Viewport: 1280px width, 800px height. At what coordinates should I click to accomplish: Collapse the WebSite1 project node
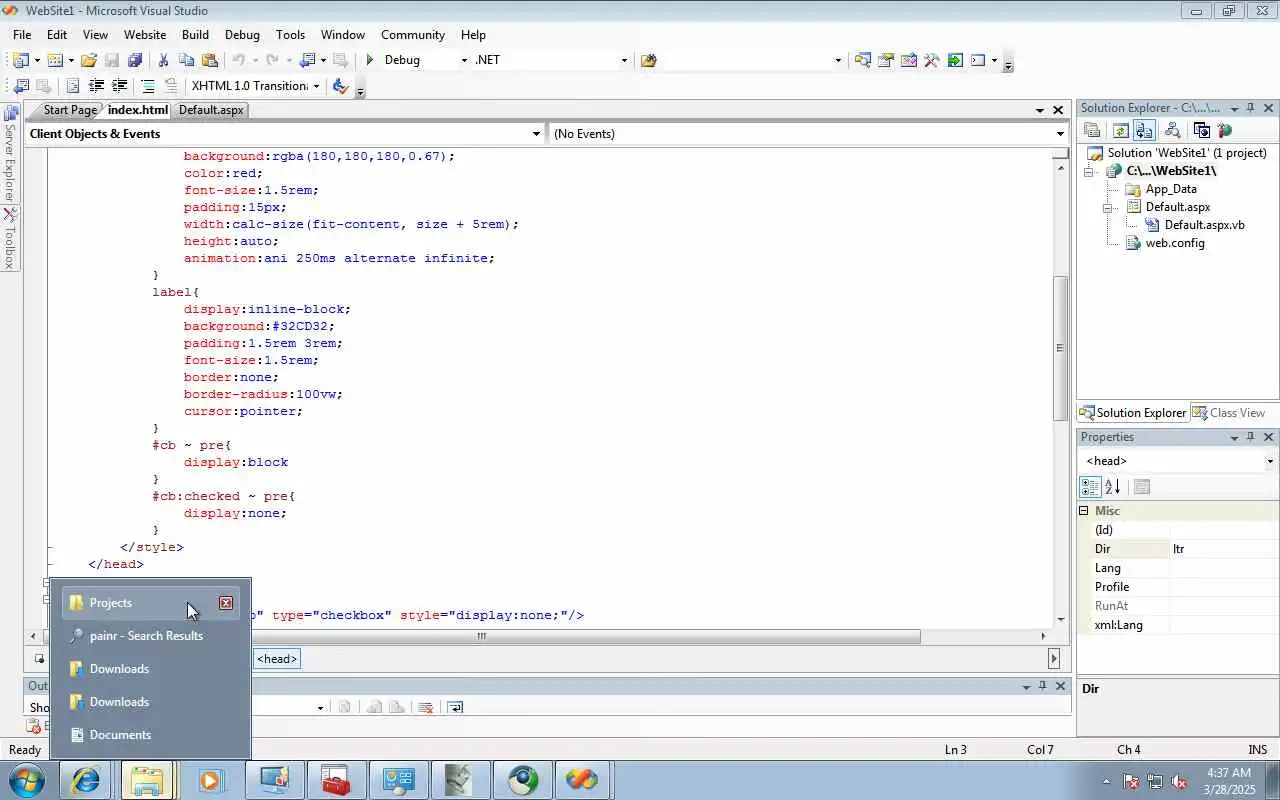pyautogui.click(x=1089, y=171)
